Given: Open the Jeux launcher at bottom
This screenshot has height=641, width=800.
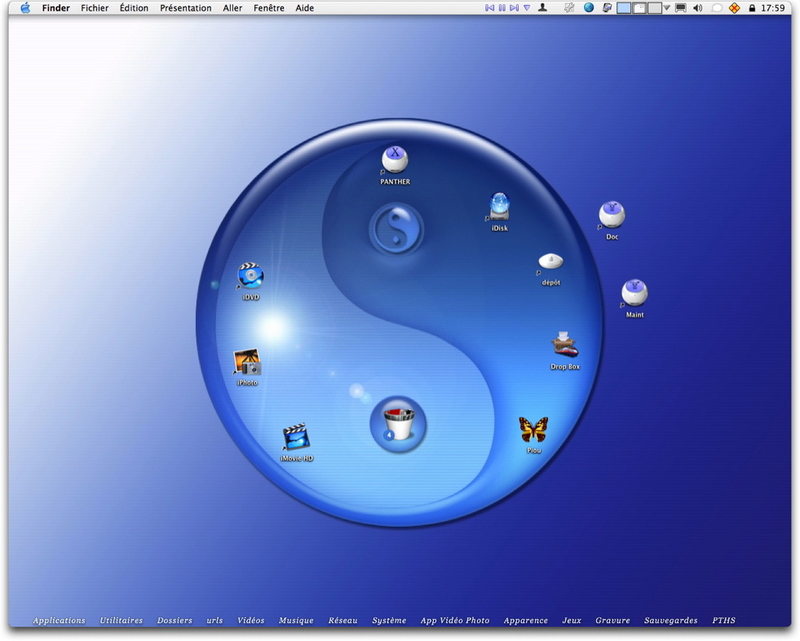Looking at the screenshot, I should tap(571, 621).
